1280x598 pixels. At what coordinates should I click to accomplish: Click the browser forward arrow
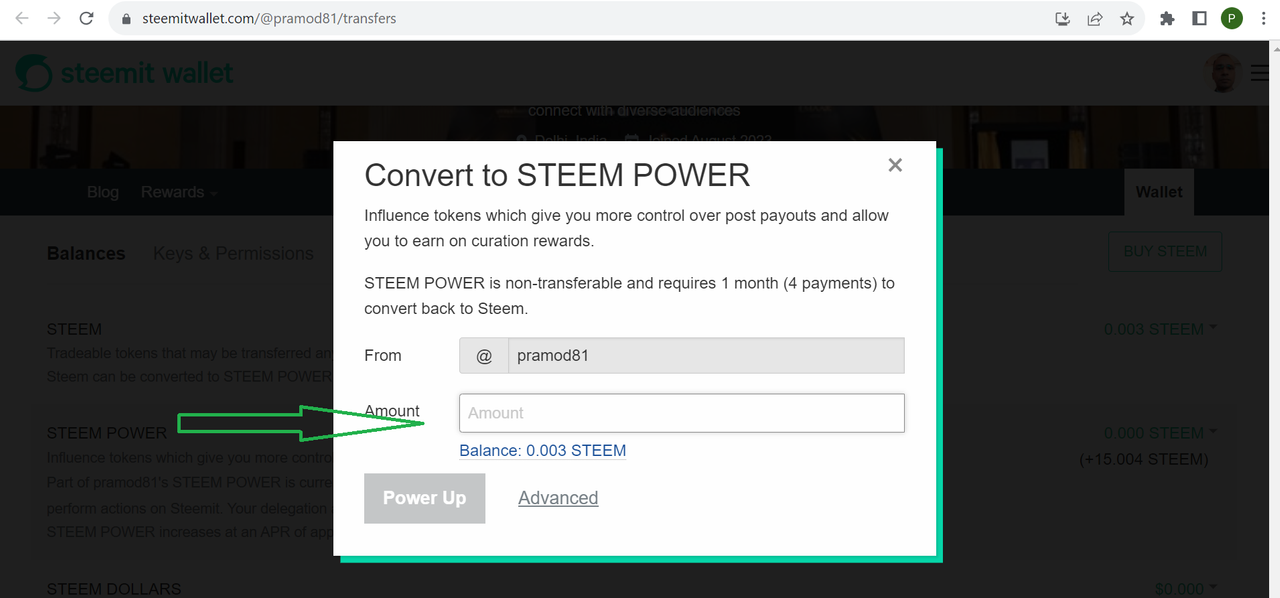tap(54, 18)
